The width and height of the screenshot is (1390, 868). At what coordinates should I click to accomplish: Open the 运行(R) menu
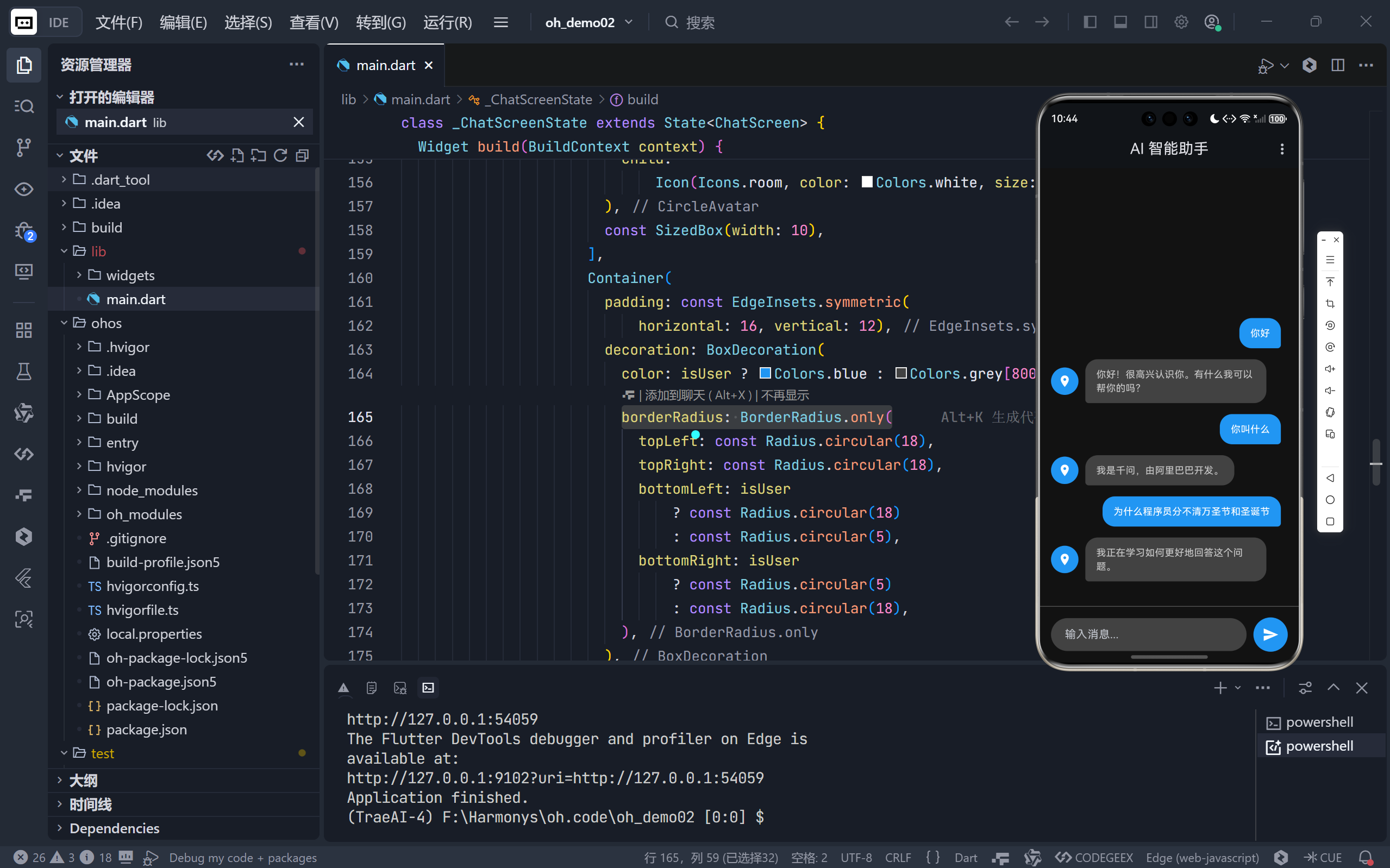pos(447,22)
